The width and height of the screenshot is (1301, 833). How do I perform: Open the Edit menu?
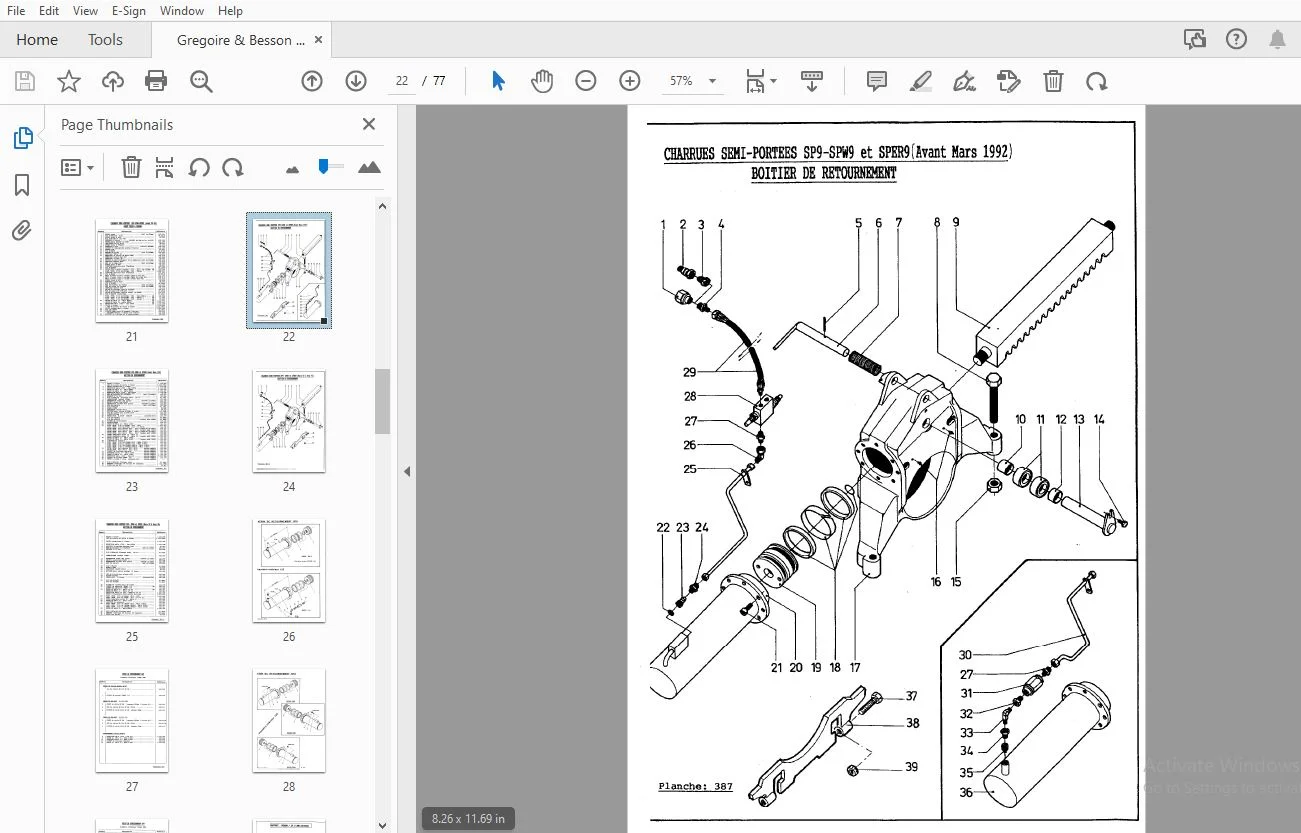pyautogui.click(x=49, y=11)
